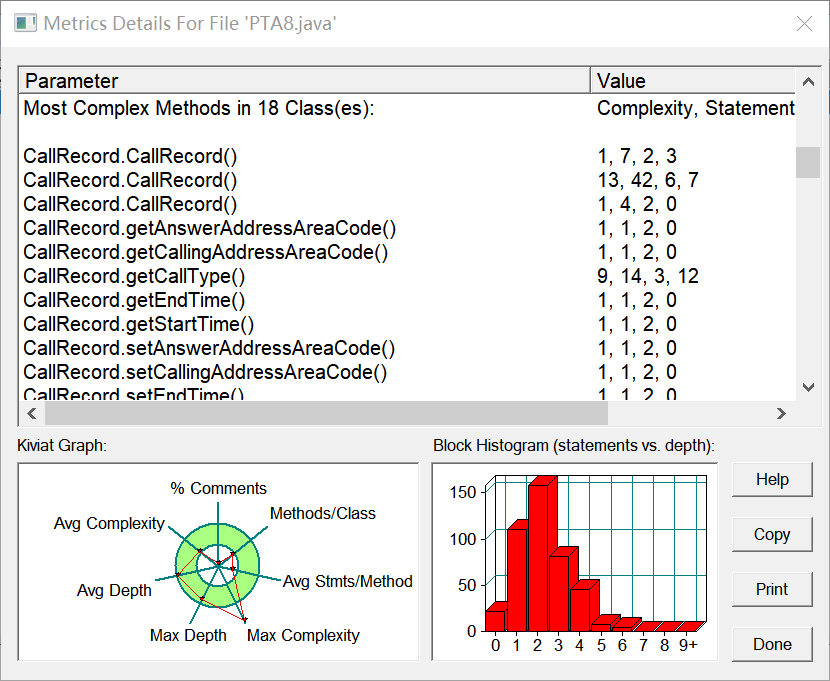This screenshot has width=830, height=681.
Task: Select the CallRecord.CallRecord() row with value 13, 42, 6, 7
Action: click(408, 180)
